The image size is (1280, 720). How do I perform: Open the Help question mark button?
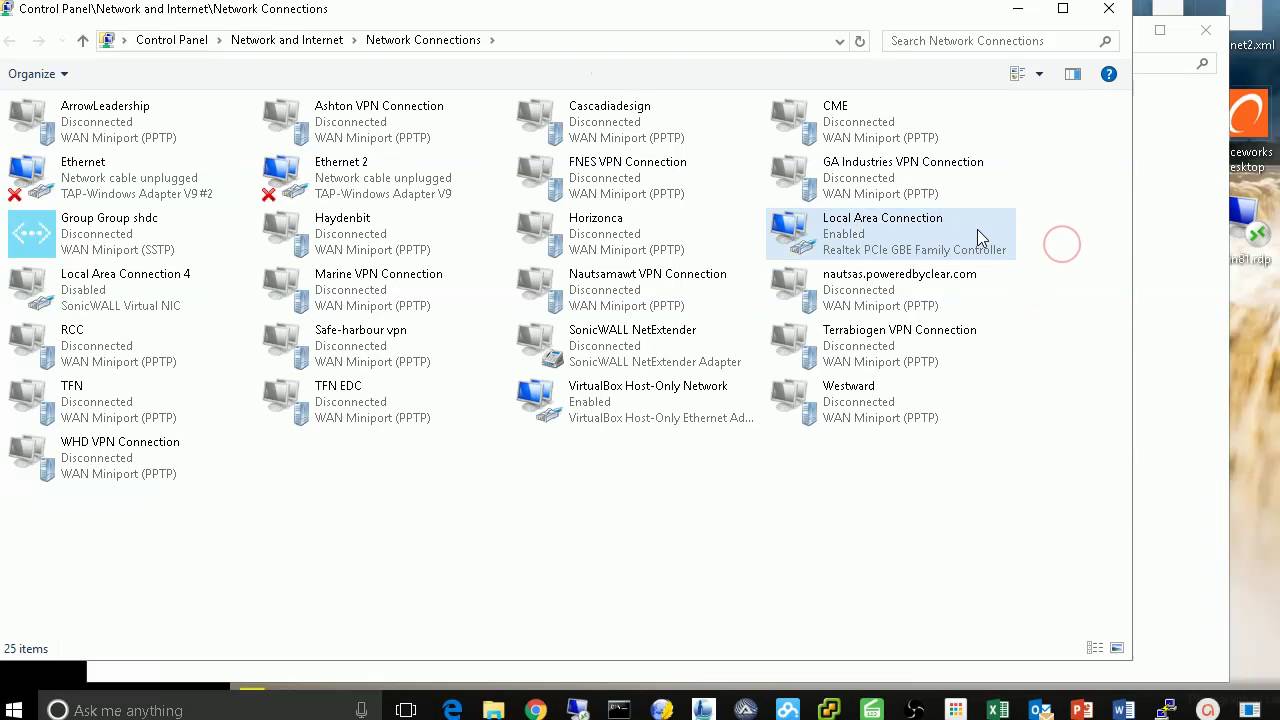1109,74
